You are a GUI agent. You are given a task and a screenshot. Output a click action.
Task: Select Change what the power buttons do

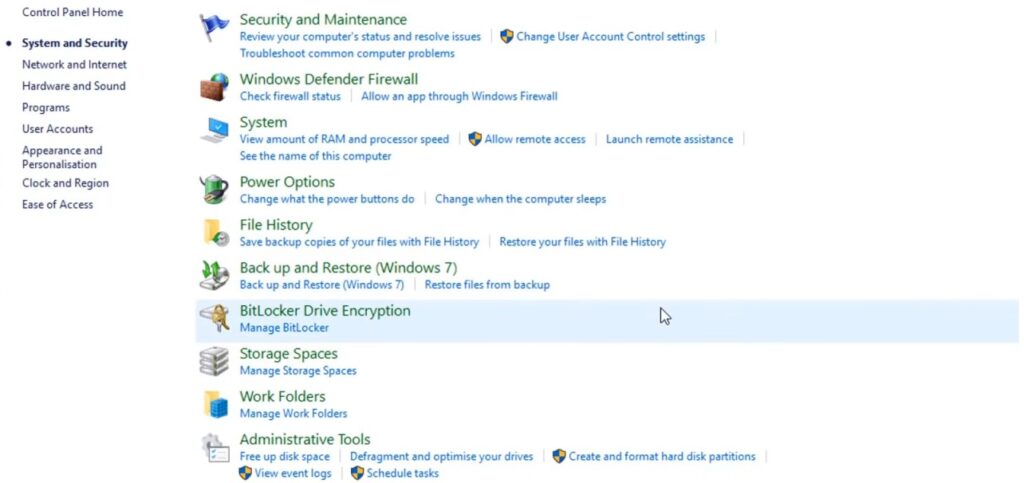(327, 198)
